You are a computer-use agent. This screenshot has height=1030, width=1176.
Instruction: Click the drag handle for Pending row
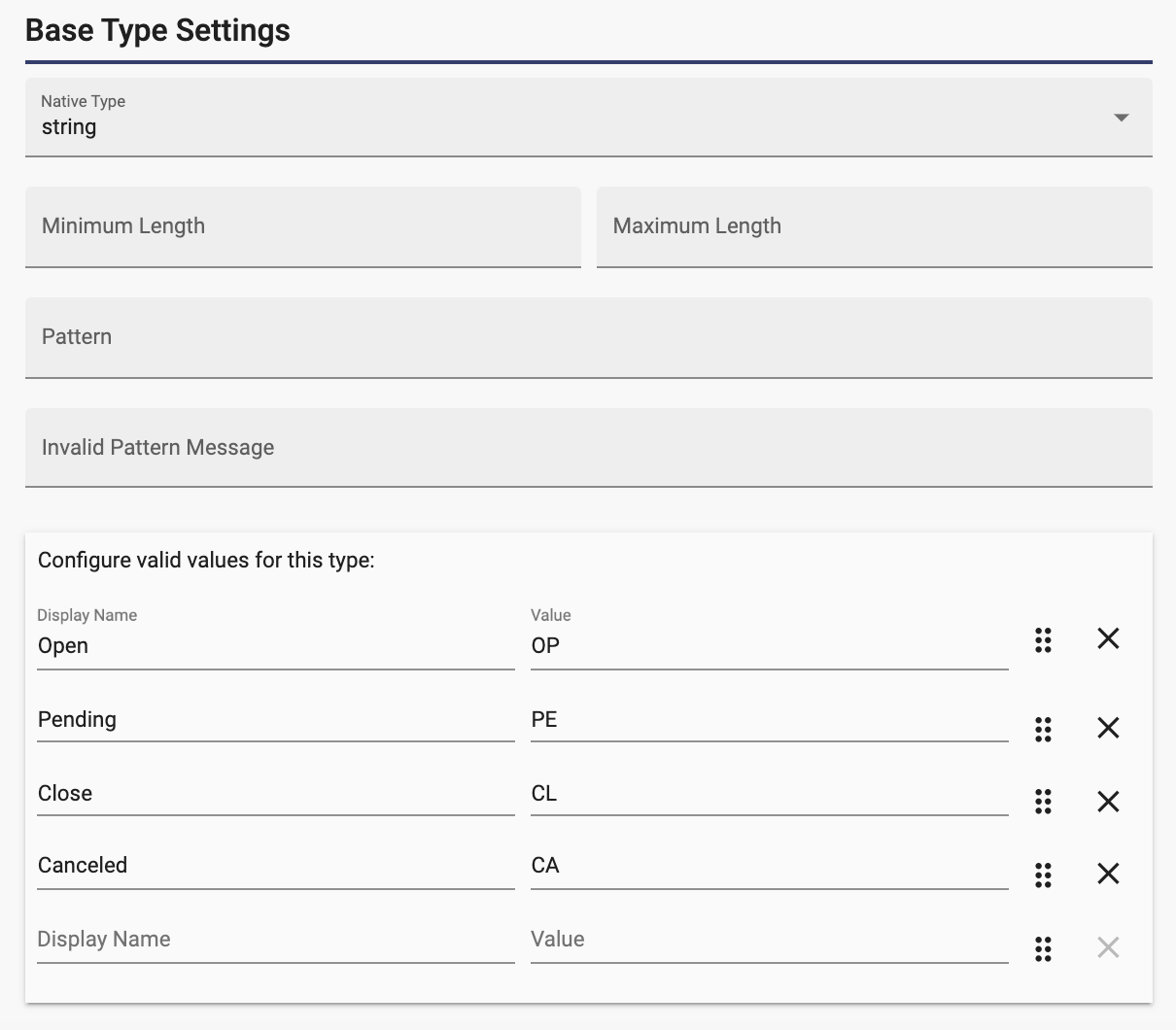[x=1043, y=730]
